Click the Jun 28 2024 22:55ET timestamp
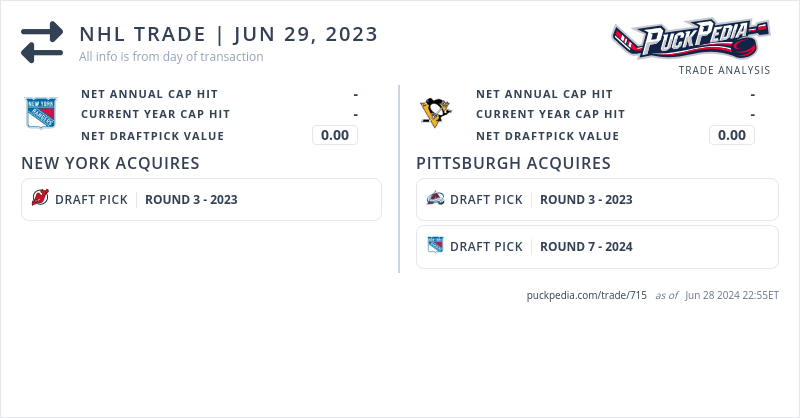This screenshot has height=418, width=800. (x=732, y=296)
